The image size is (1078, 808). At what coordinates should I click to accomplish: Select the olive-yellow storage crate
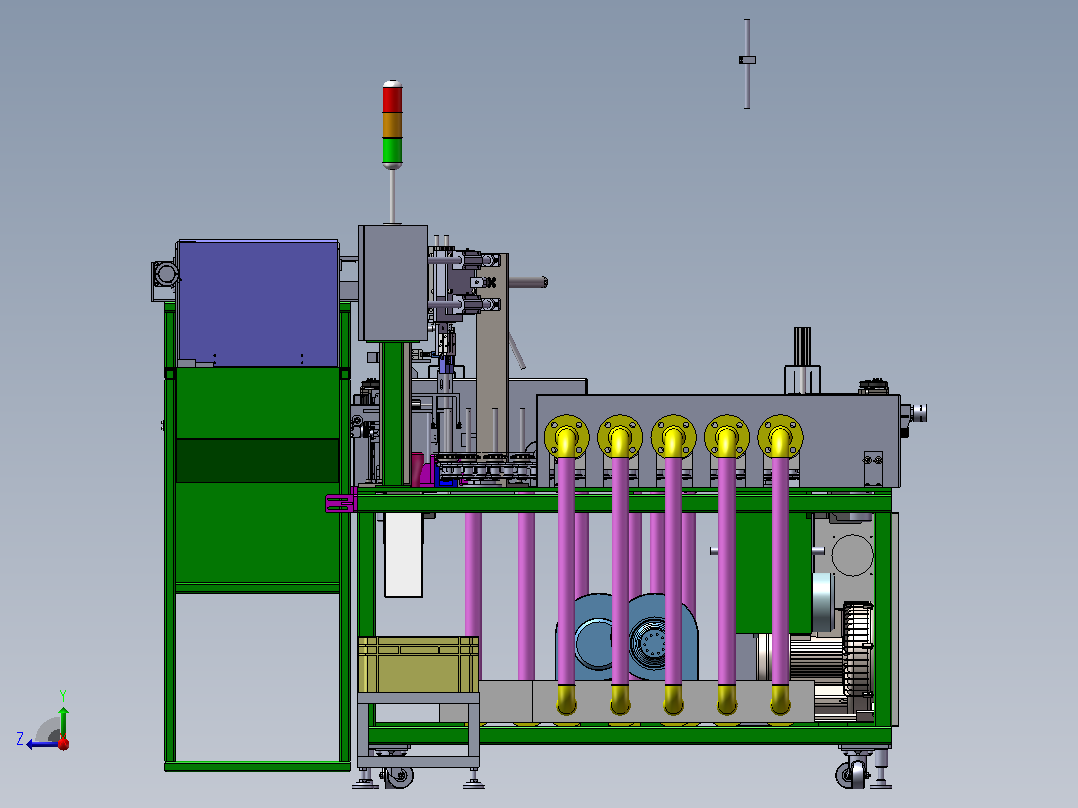(418, 664)
